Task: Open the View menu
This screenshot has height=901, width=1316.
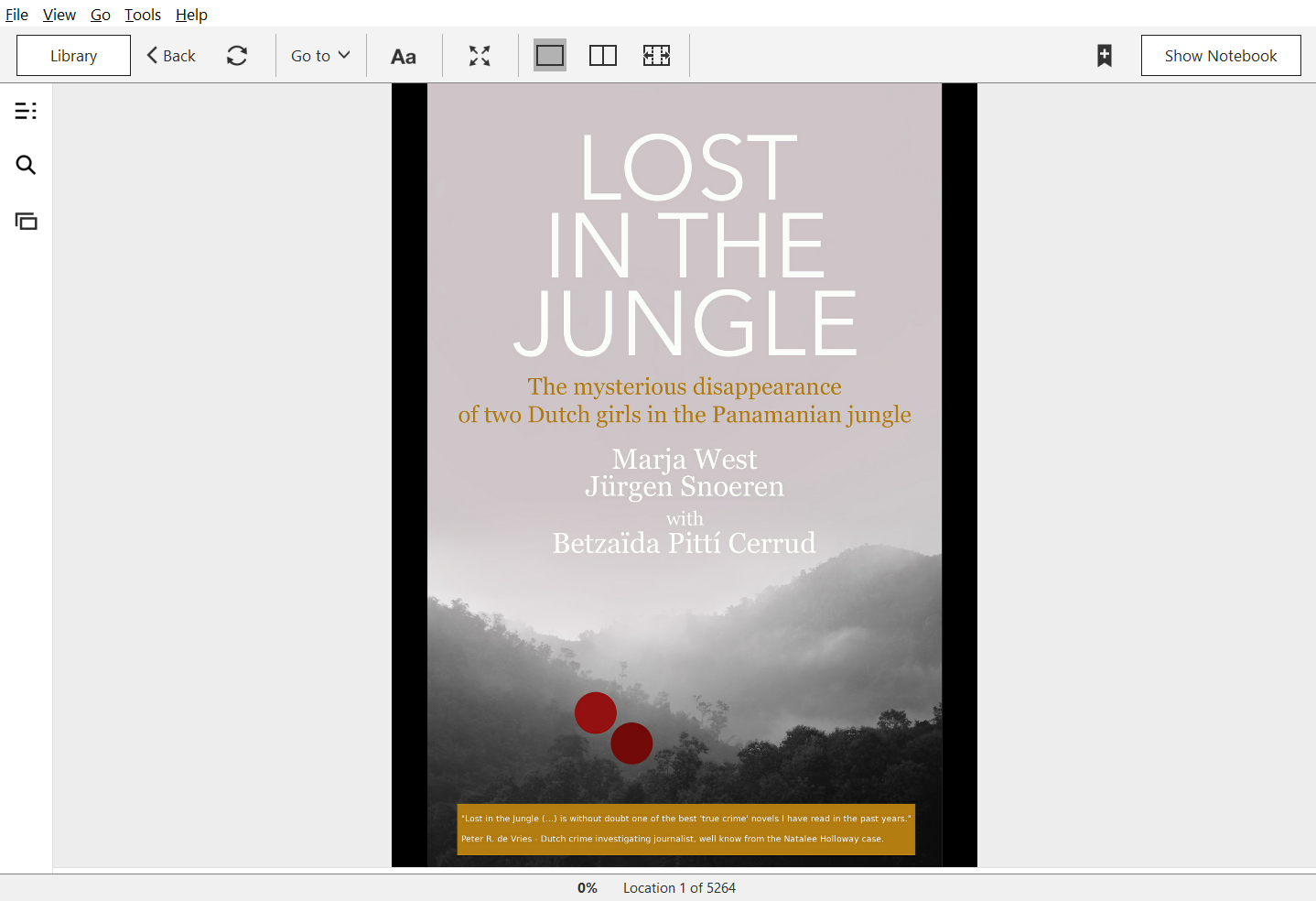Action: (59, 15)
